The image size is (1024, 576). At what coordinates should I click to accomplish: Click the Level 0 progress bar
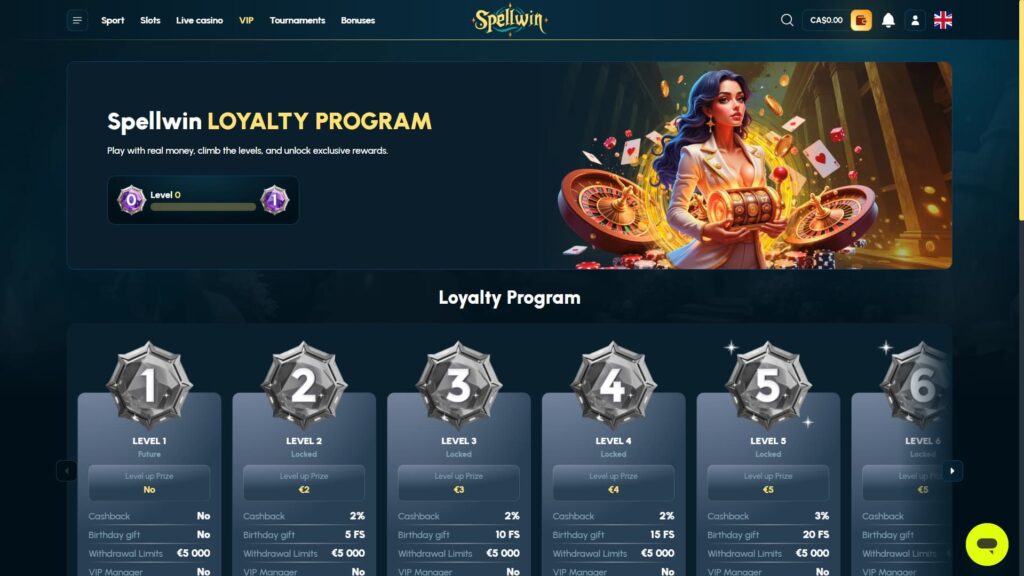coord(203,207)
